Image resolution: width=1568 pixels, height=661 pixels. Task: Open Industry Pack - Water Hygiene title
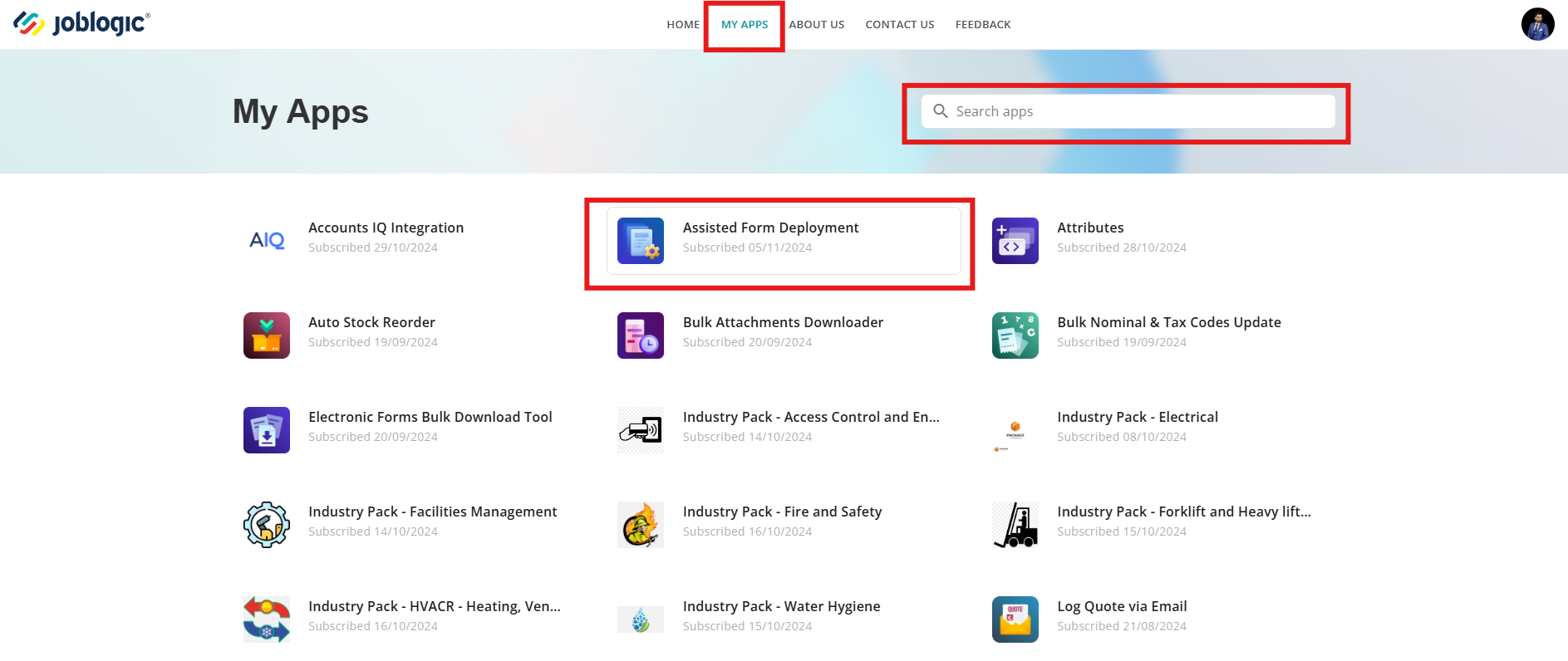point(782,606)
